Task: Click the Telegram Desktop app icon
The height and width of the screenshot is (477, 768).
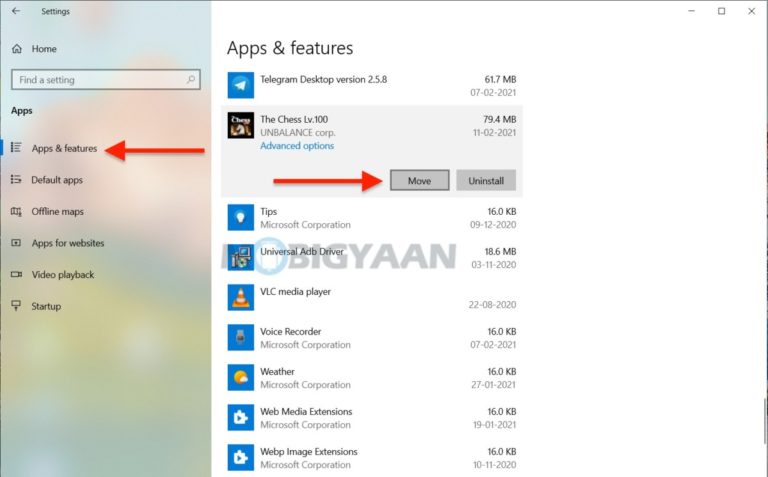Action: point(240,85)
